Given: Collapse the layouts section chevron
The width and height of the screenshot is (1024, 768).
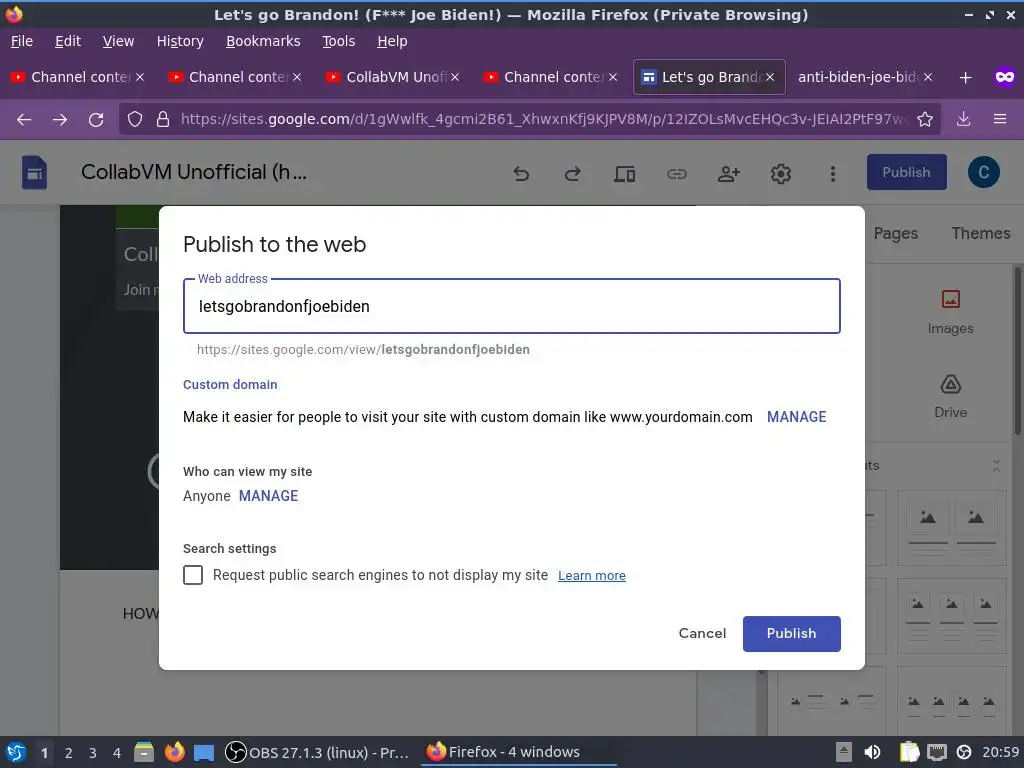Looking at the screenshot, I should pos(996,466).
